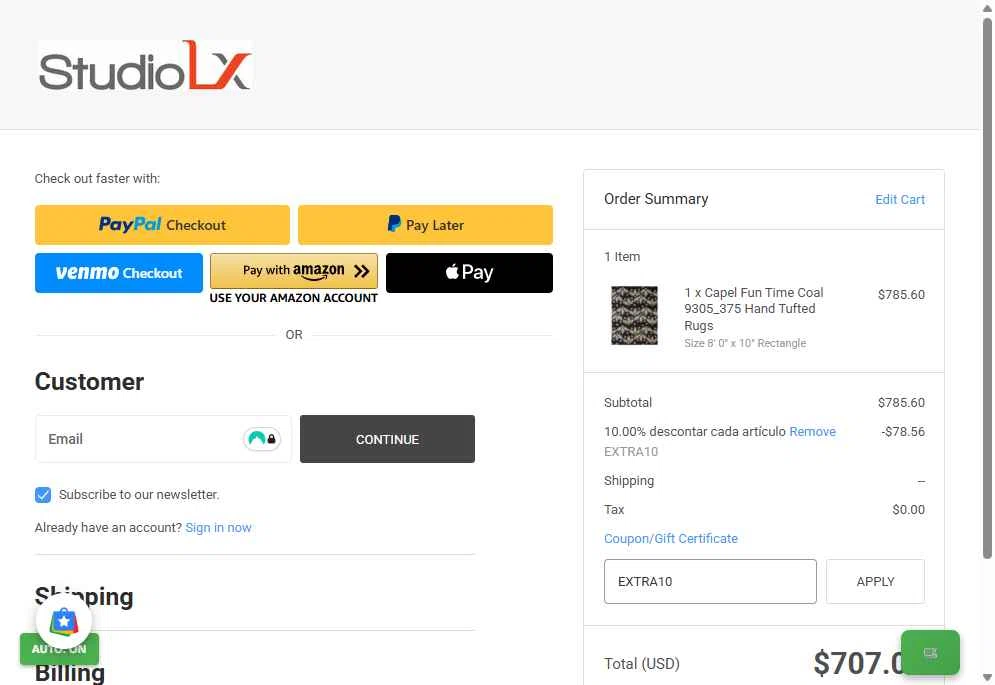
Task: Select the discount value -$78.56
Action: click(903, 432)
